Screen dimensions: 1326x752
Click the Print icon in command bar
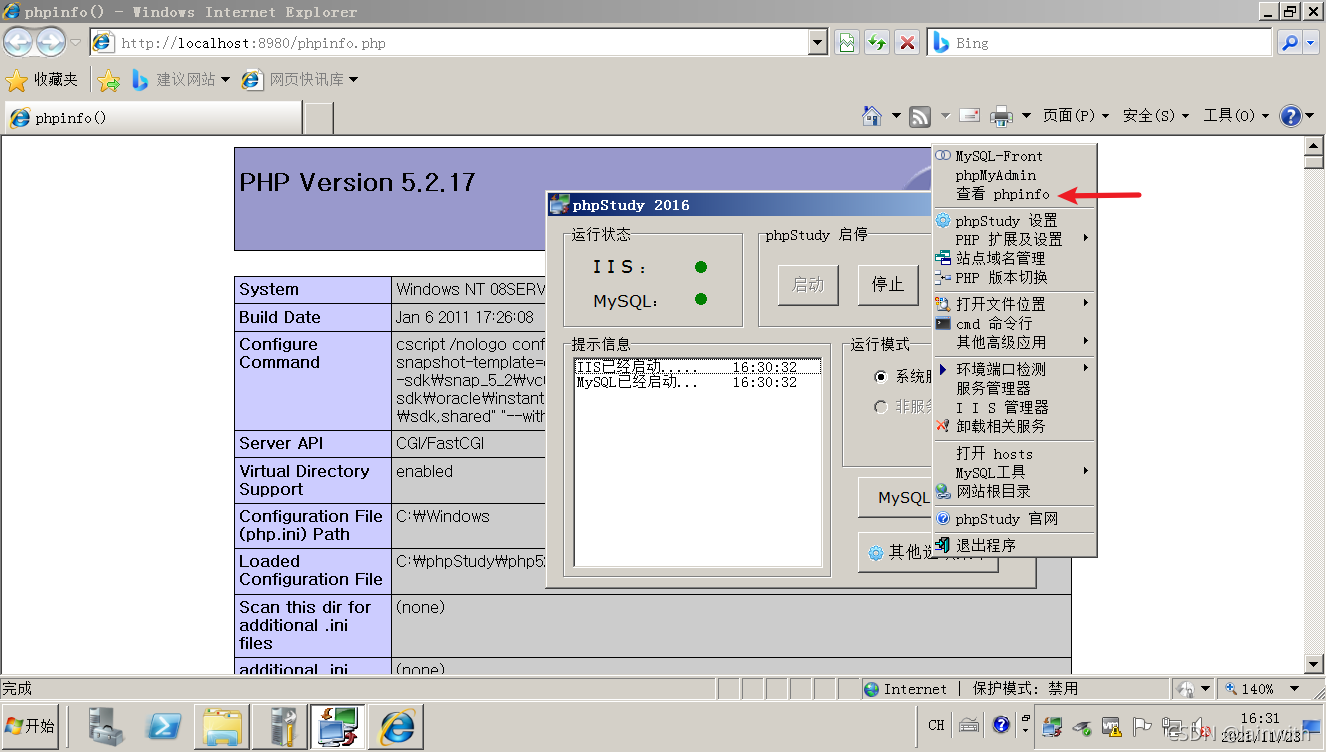1001,116
